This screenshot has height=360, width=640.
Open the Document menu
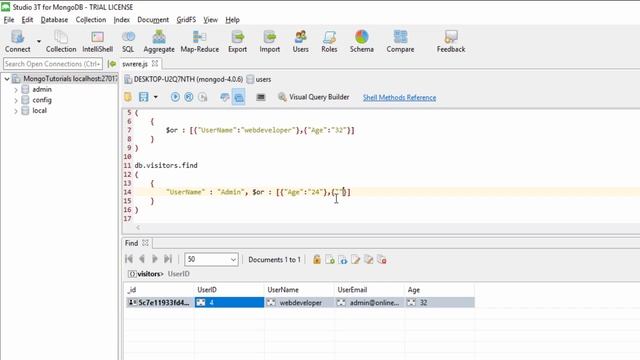pyautogui.click(x=153, y=20)
